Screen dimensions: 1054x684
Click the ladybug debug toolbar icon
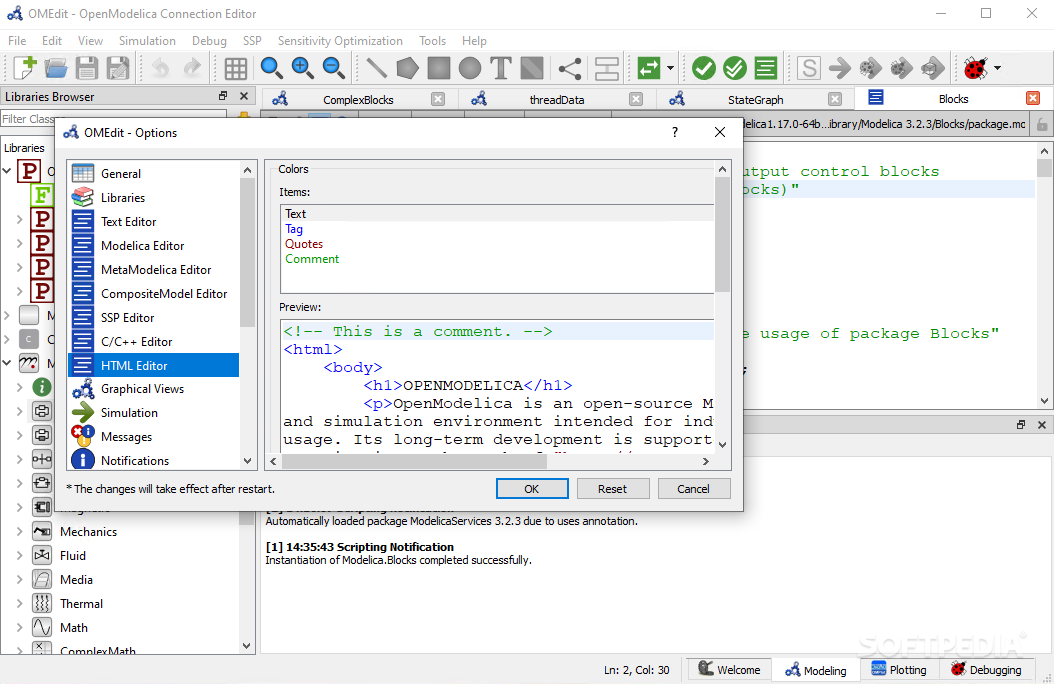point(975,68)
